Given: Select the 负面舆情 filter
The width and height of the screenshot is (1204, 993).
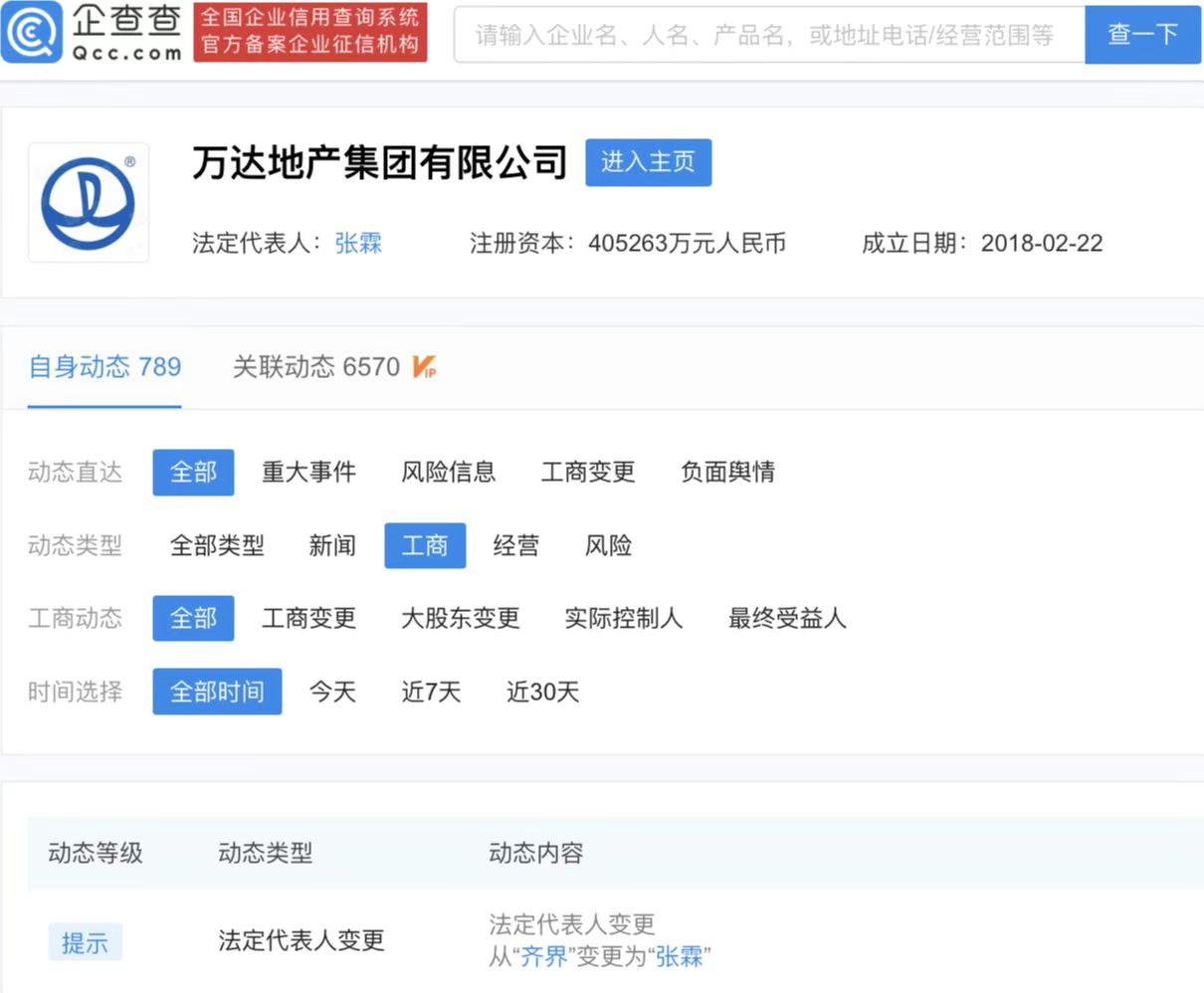Looking at the screenshot, I should pos(727,472).
